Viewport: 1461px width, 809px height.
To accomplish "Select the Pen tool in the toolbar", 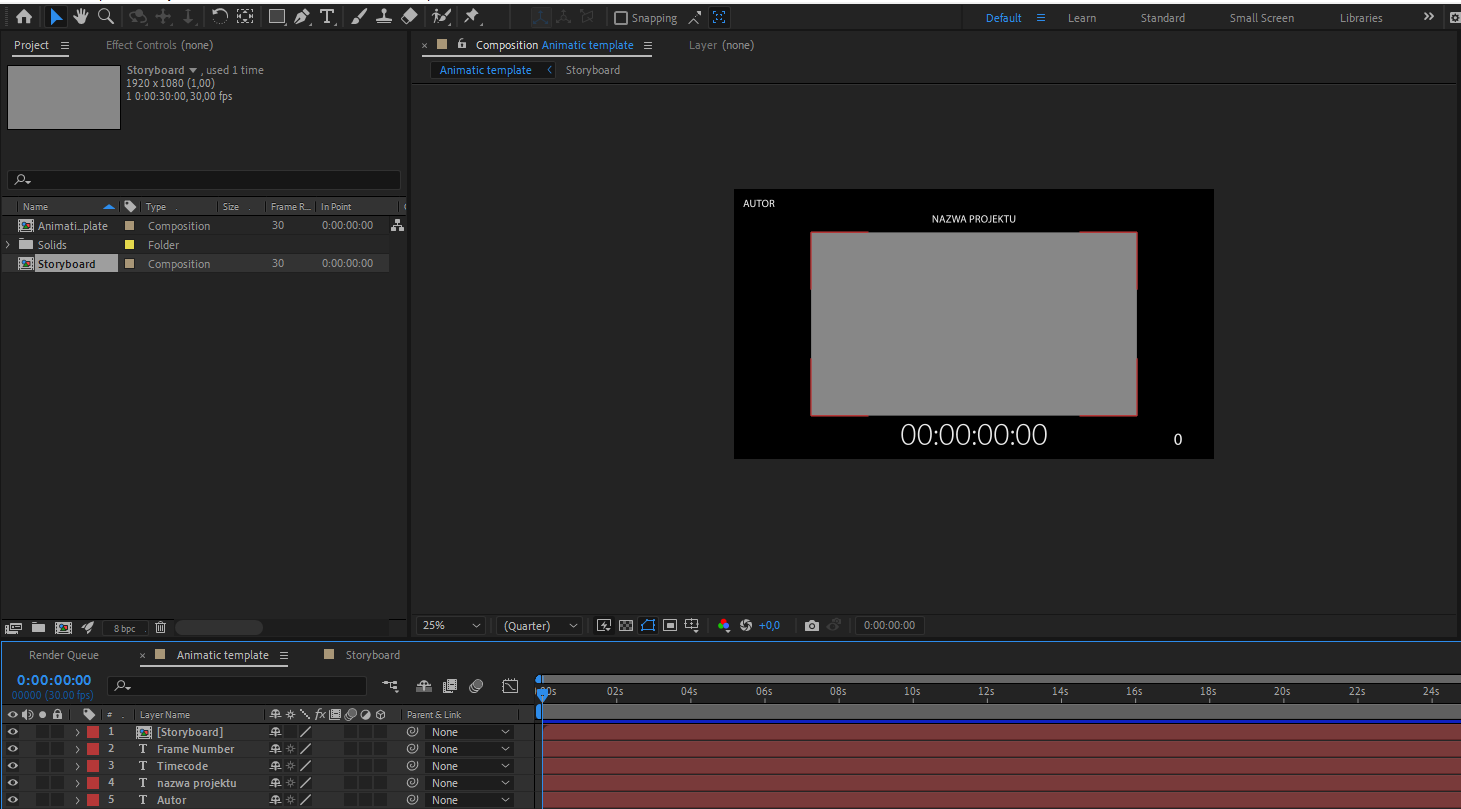I will (302, 17).
